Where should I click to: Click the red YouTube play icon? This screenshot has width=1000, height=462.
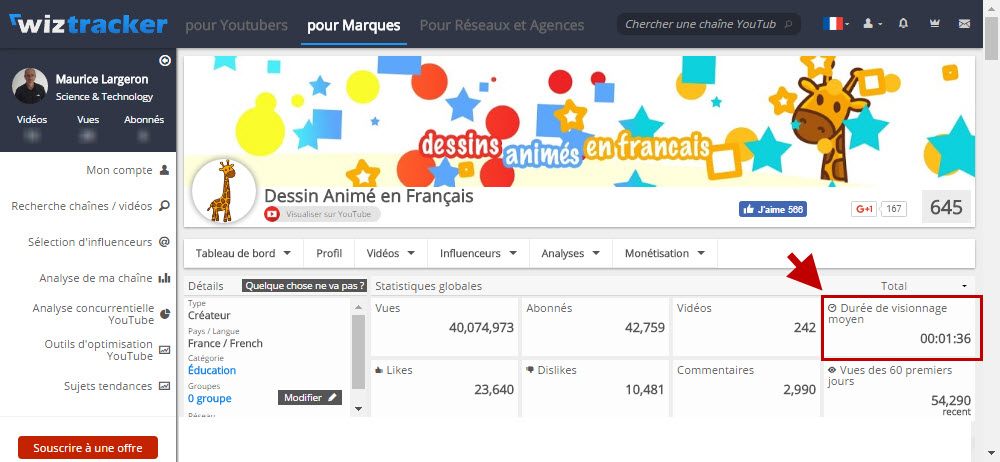pos(272,214)
